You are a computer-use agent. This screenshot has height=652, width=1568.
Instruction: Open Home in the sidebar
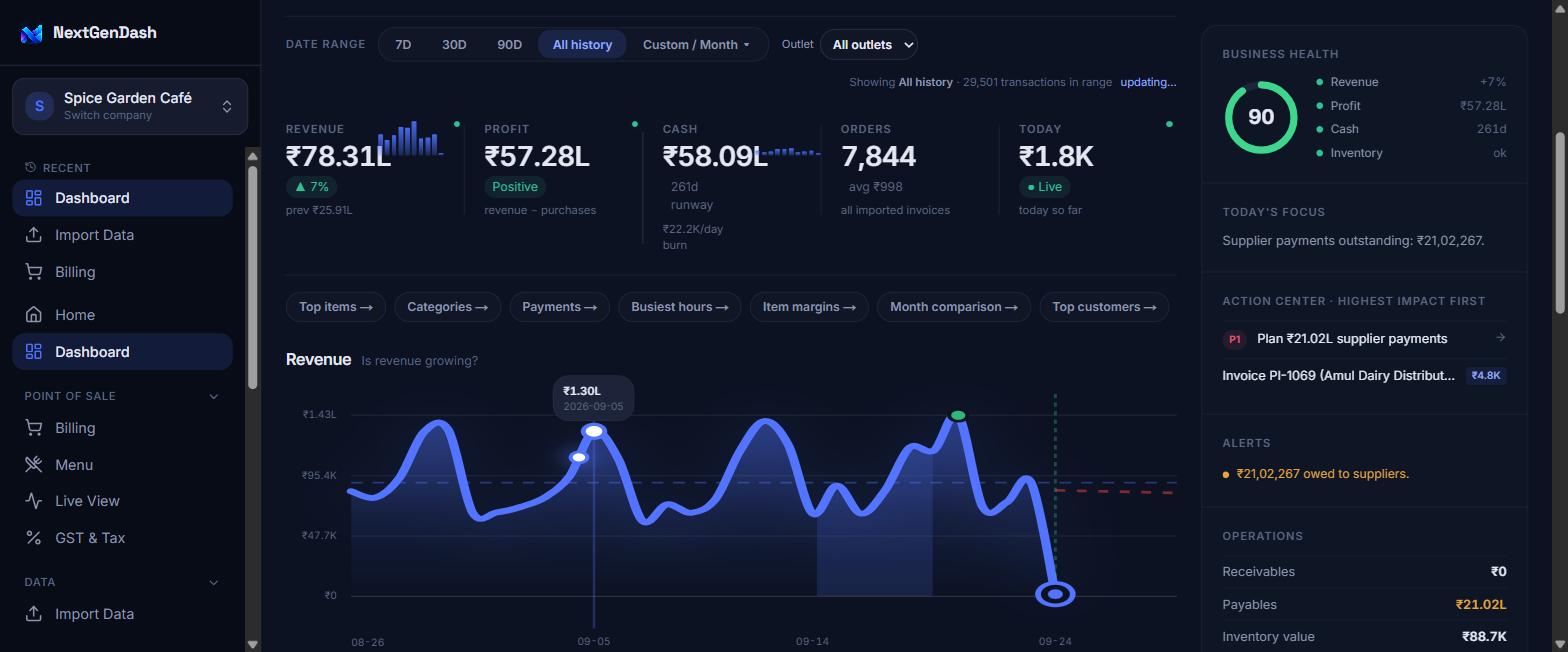122,315
